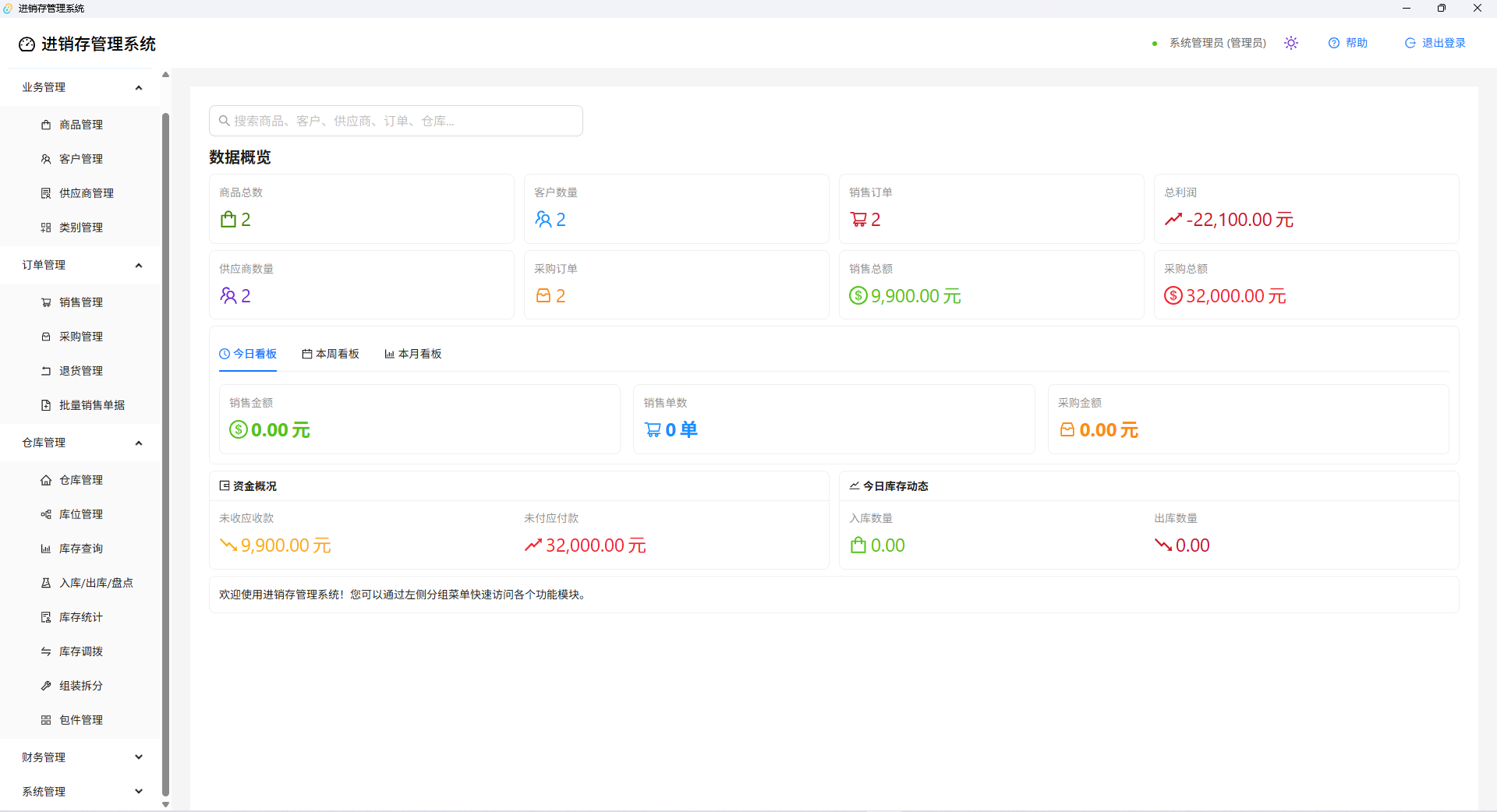
Task: Click the 仓库管理 house icon
Action: [46, 480]
